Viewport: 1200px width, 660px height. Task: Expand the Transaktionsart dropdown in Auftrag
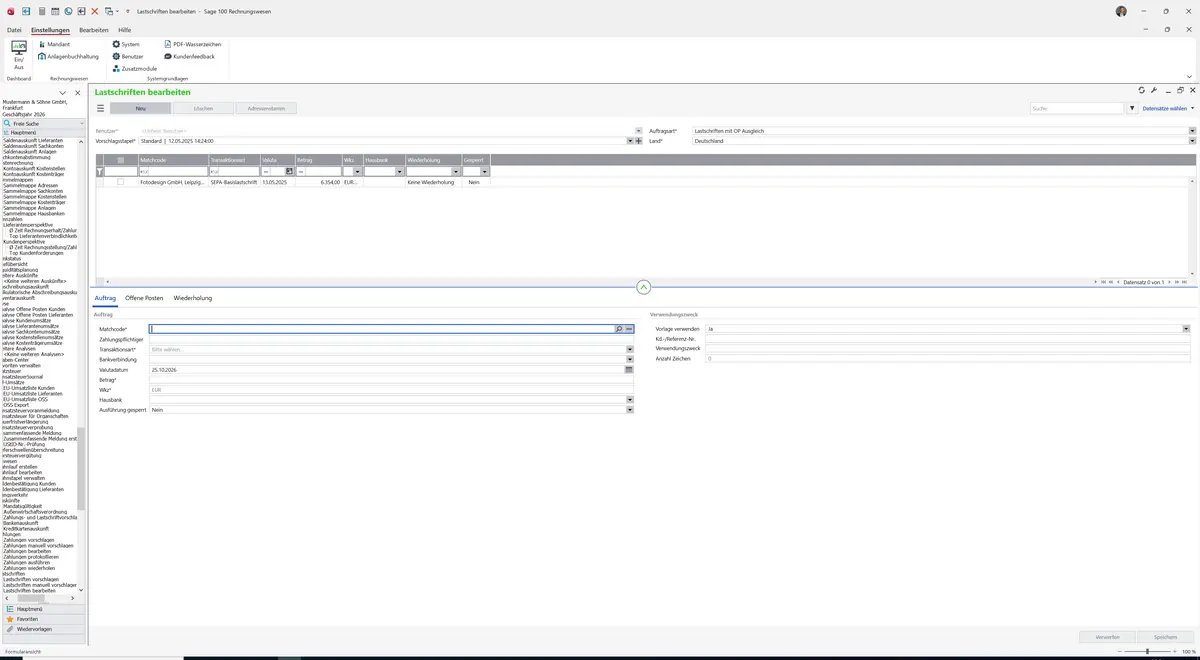(x=630, y=349)
